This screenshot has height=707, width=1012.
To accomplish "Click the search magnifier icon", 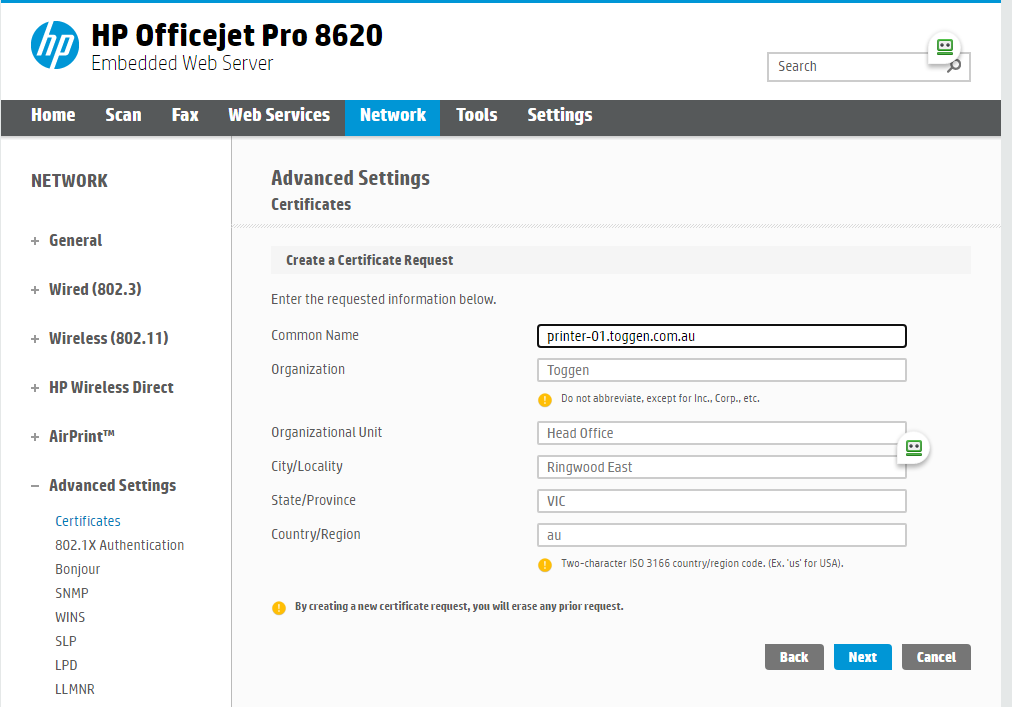I will pyautogui.click(x=954, y=66).
